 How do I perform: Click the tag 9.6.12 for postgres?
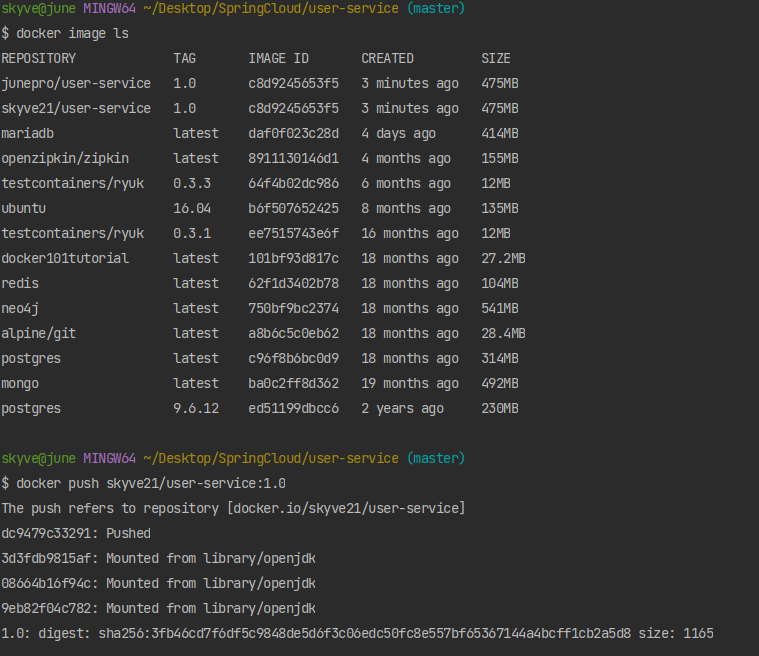point(196,409)
